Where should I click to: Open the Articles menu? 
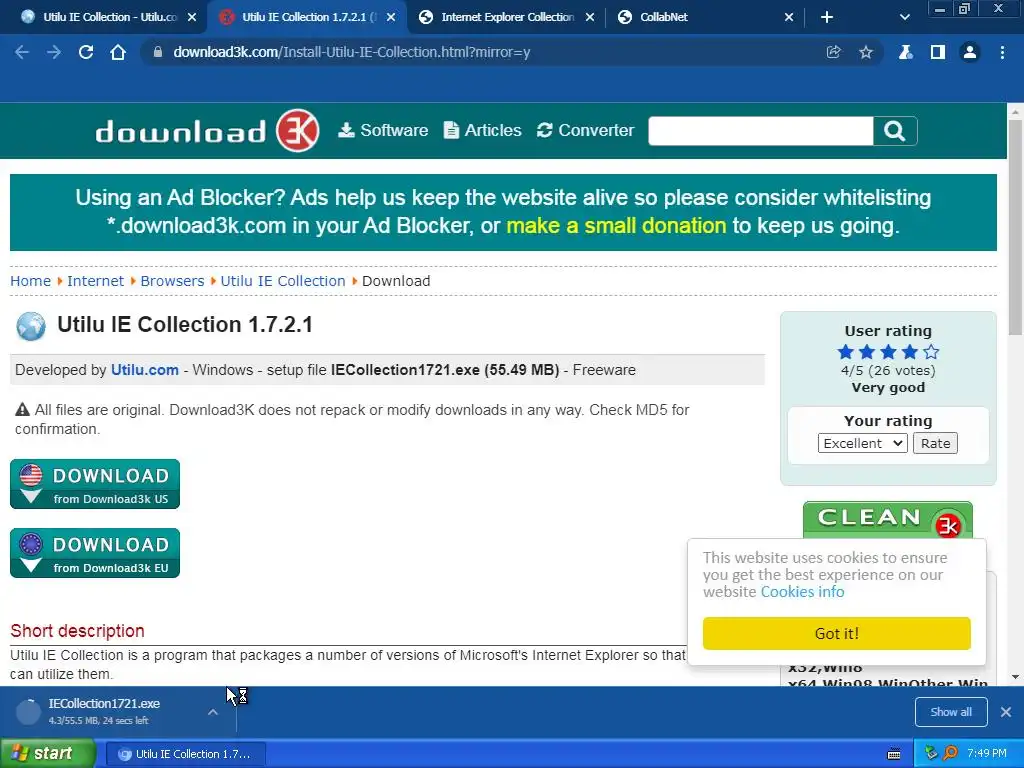coord(483,131)
